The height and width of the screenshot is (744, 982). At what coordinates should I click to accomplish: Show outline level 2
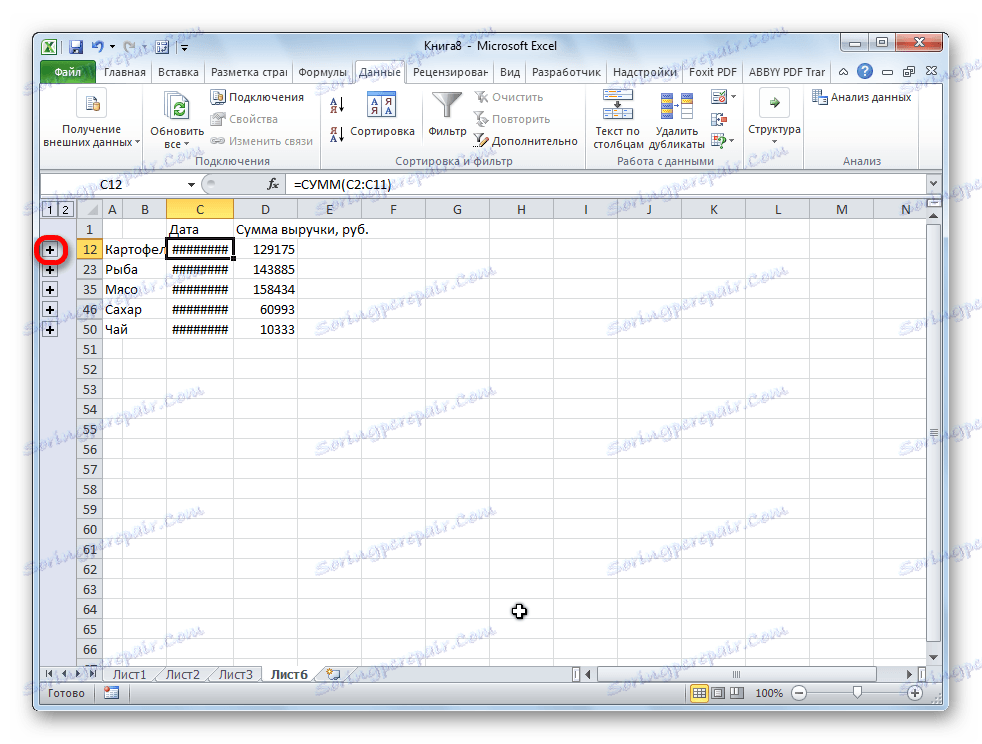coord(65,209)
